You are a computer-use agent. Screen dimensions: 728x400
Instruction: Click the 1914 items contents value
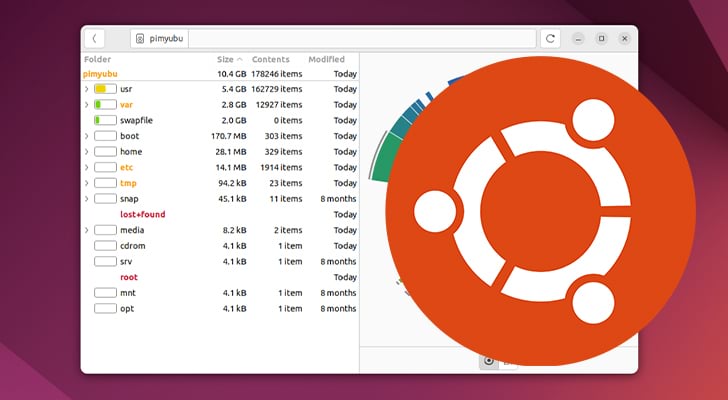(281, 168)
